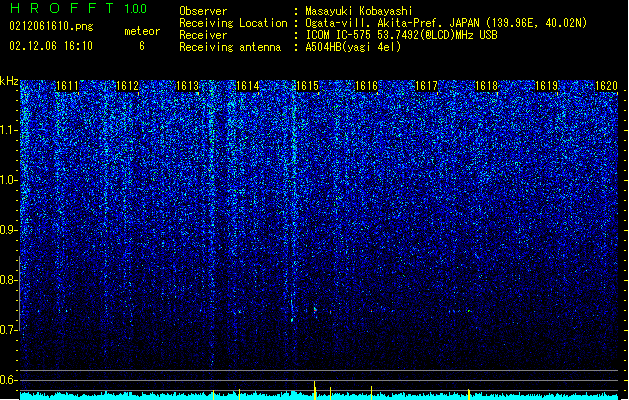Click the 1.0 kHz axis label
This screenshot has width=629, height=400.
(8, 180)
